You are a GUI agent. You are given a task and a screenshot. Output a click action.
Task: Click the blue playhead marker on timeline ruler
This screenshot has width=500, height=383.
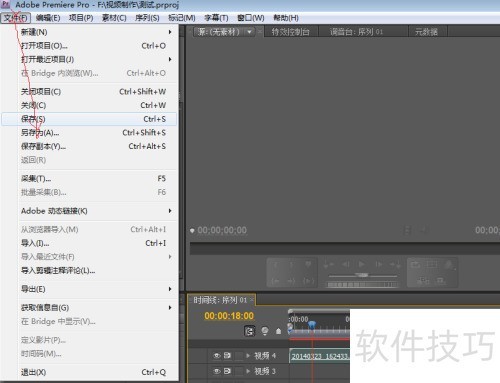tap(312, 324)
